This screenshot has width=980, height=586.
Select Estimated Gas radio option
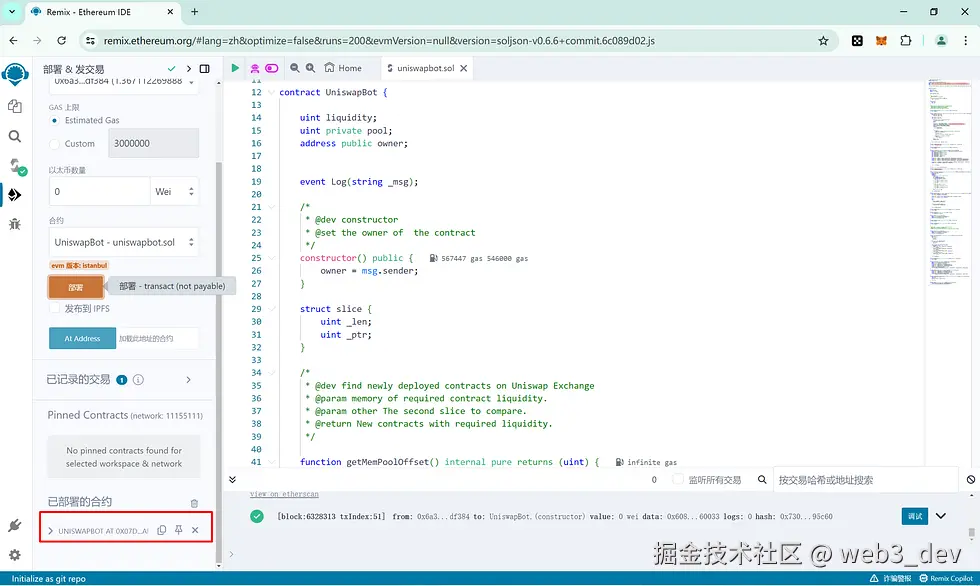[x=54, y=121]
